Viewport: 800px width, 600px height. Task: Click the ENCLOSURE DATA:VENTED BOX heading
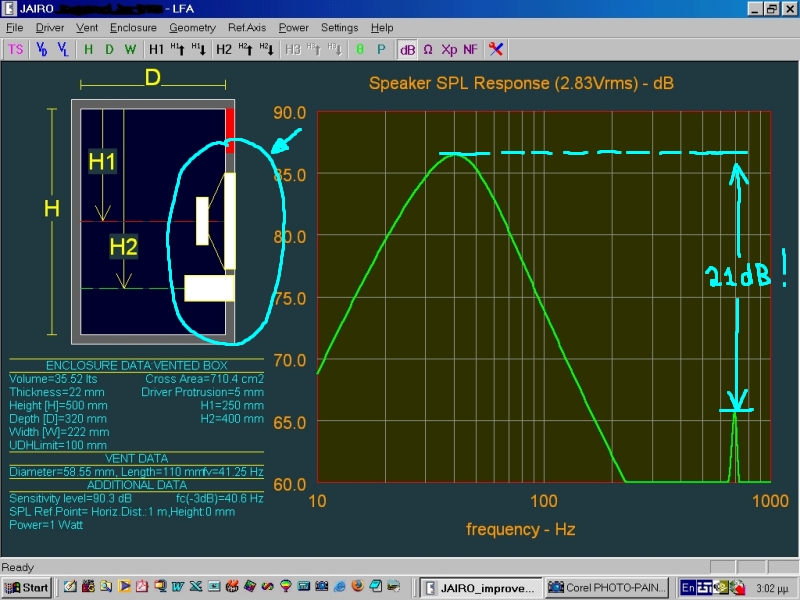(136, 365)
